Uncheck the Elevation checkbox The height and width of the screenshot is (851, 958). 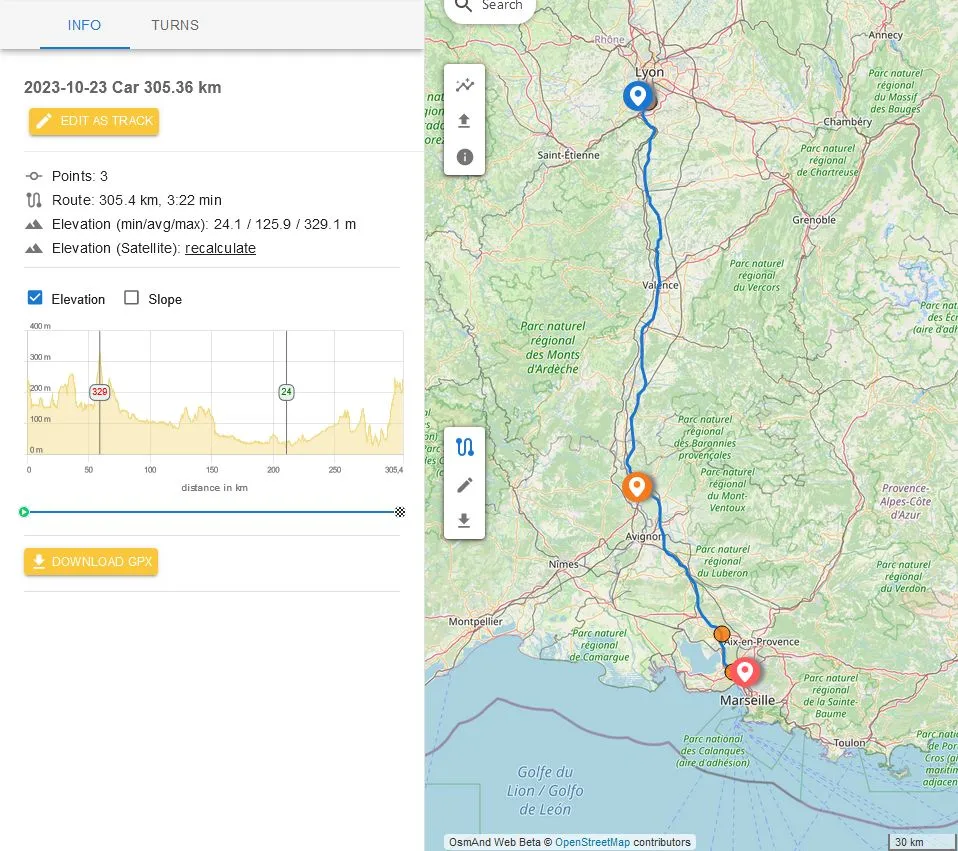tap(35, 298)
